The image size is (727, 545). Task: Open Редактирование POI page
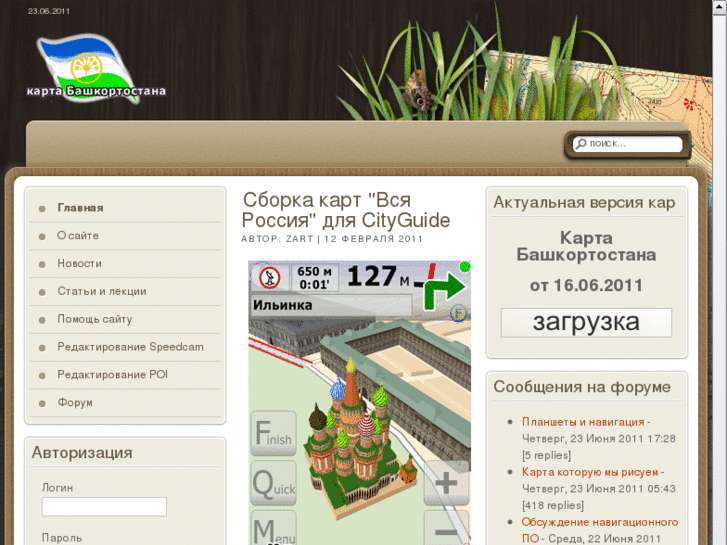click(112, 375)
